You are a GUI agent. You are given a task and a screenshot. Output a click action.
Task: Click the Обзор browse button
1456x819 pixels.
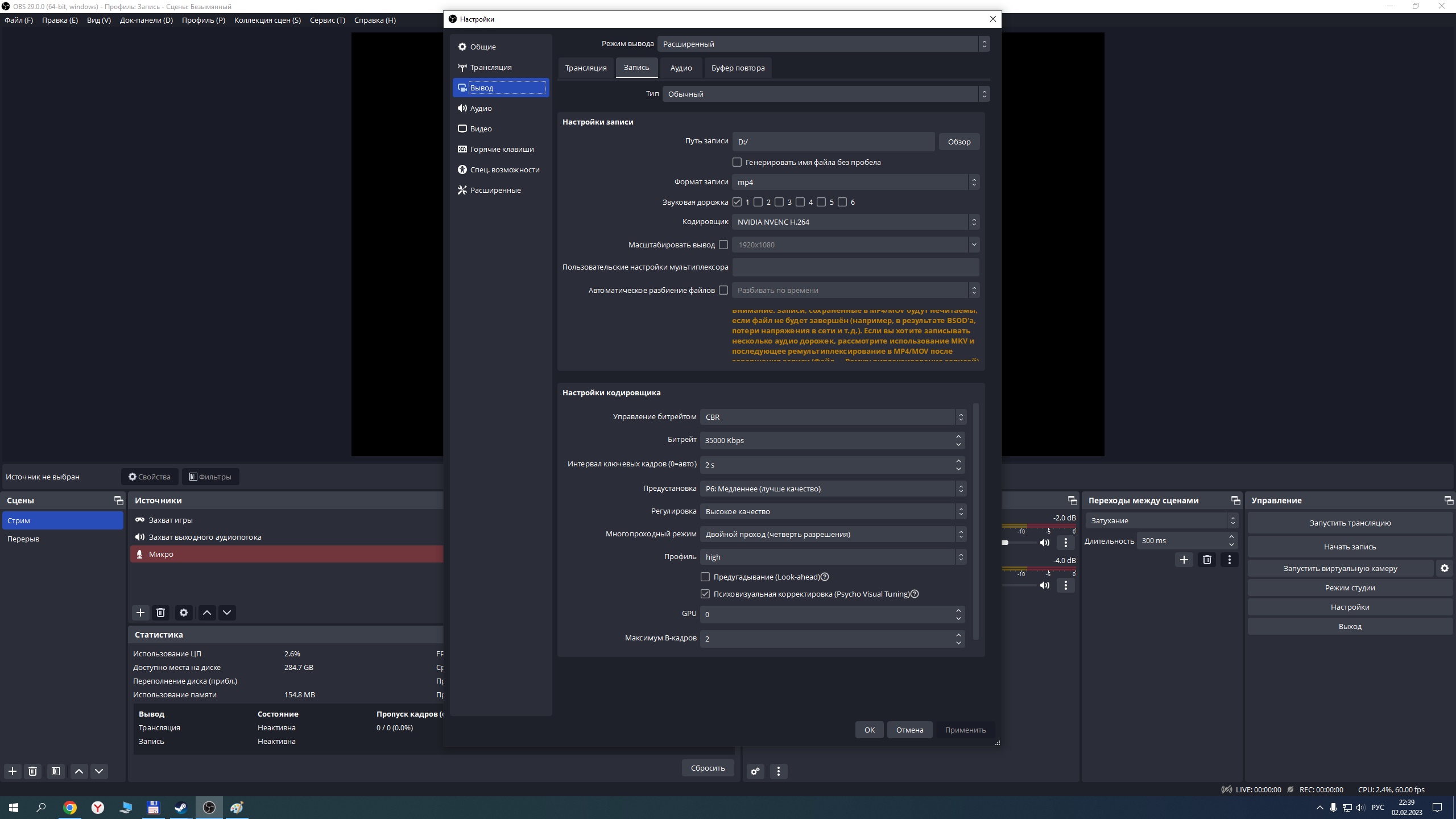point(959,142)
